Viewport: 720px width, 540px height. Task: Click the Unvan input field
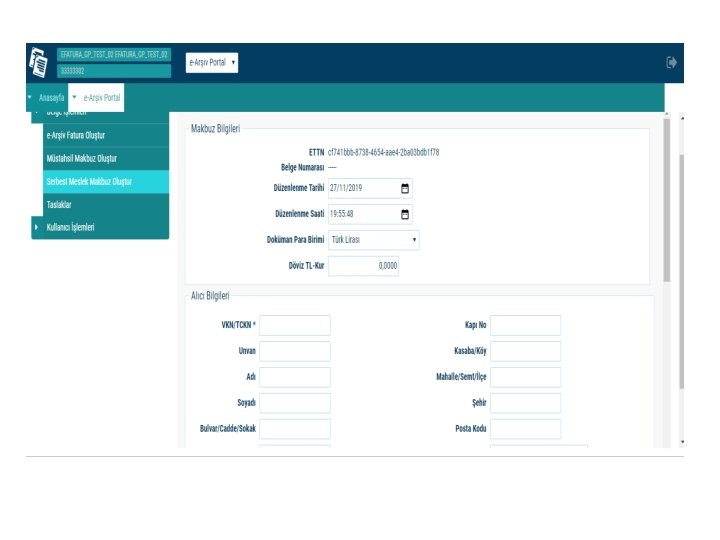[x=295, y=351]
